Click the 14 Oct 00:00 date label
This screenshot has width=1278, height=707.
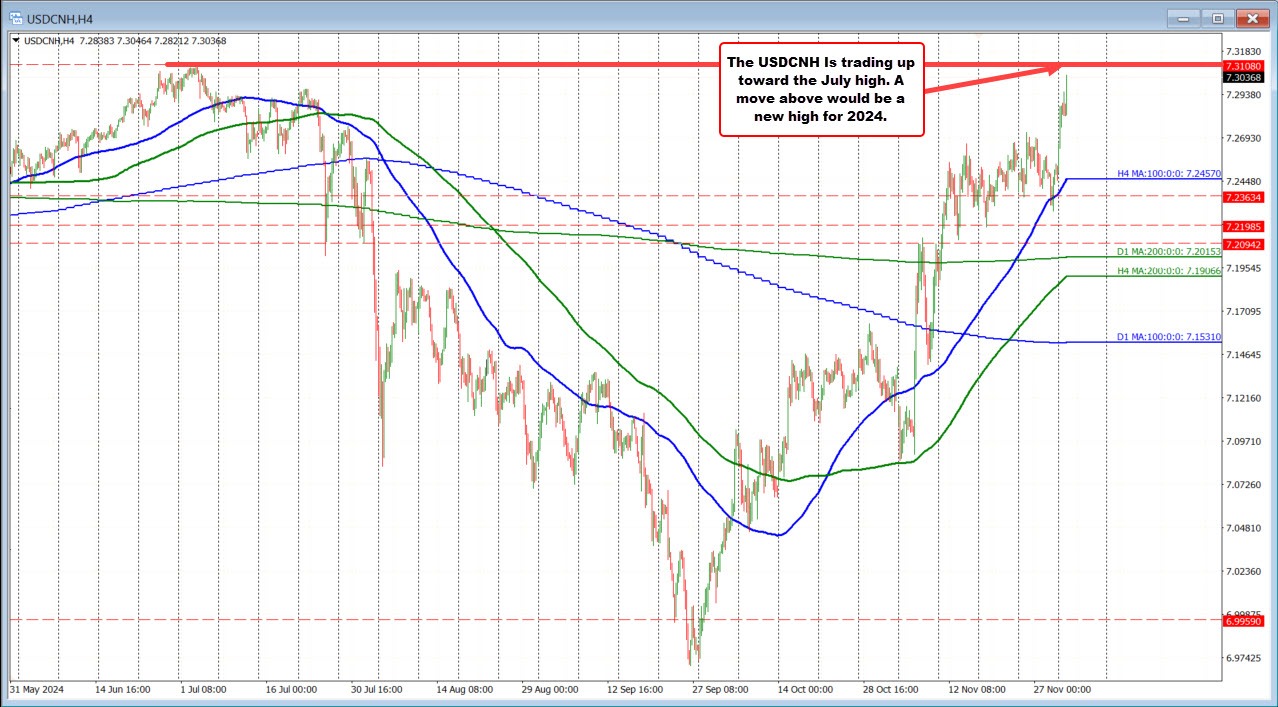click(803, 689)
